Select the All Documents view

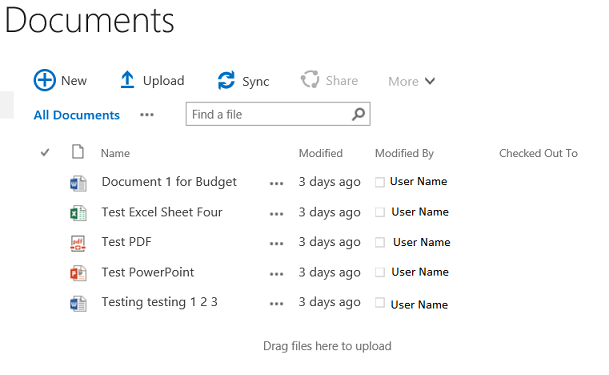[77, 115]
